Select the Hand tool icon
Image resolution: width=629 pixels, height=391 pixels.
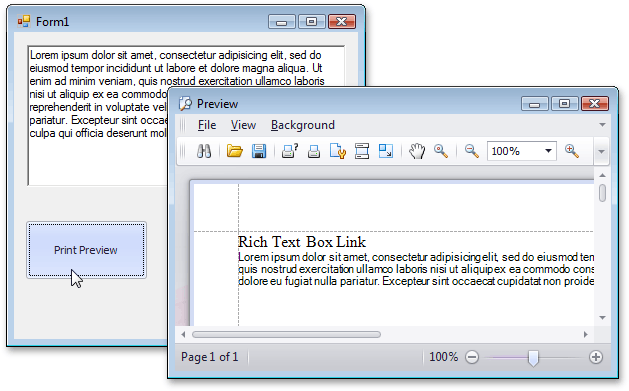[x=417, y=151]
